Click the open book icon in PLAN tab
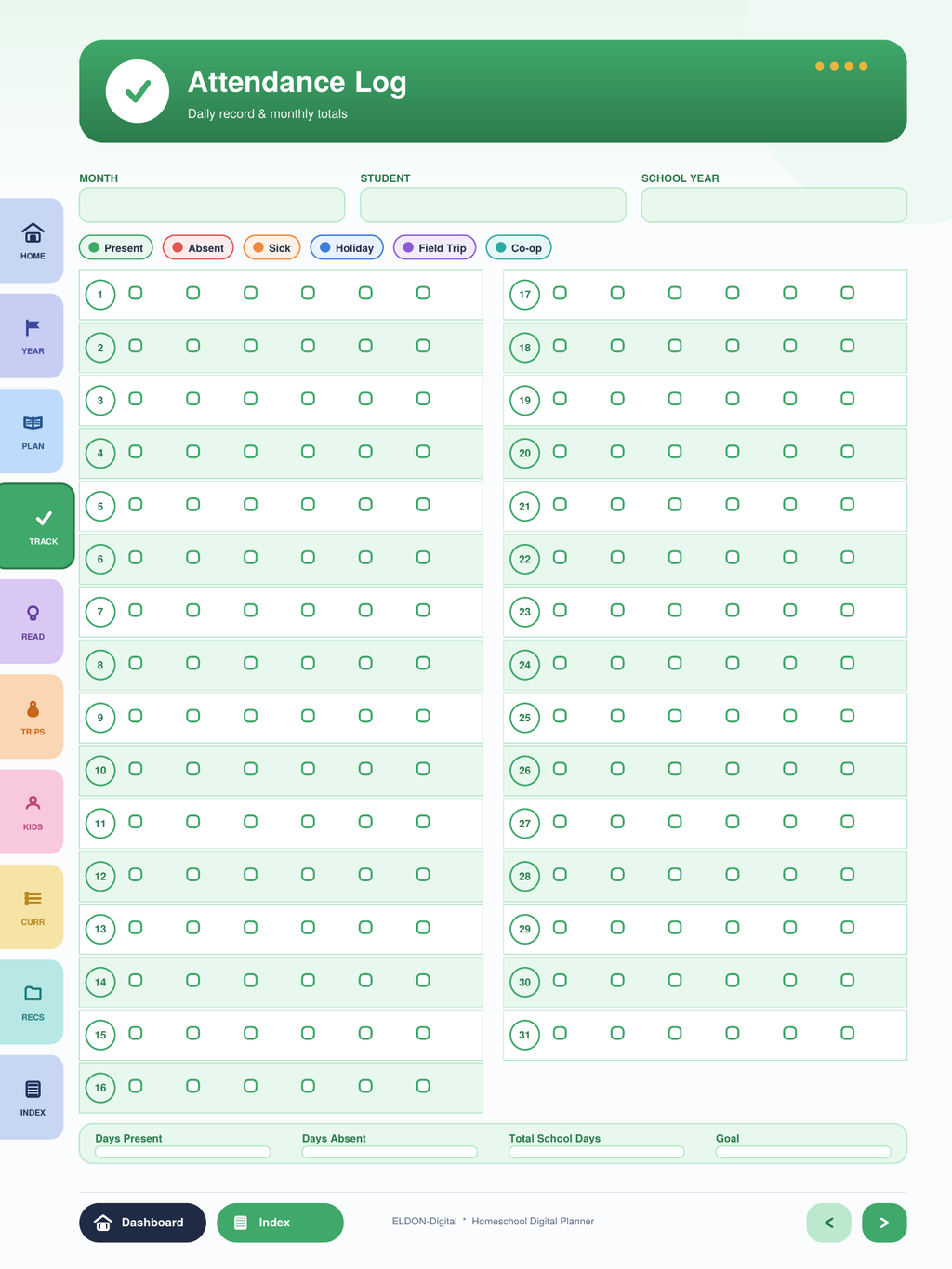The width and height of the screenshot is (952, 1269). click(33, 423)
